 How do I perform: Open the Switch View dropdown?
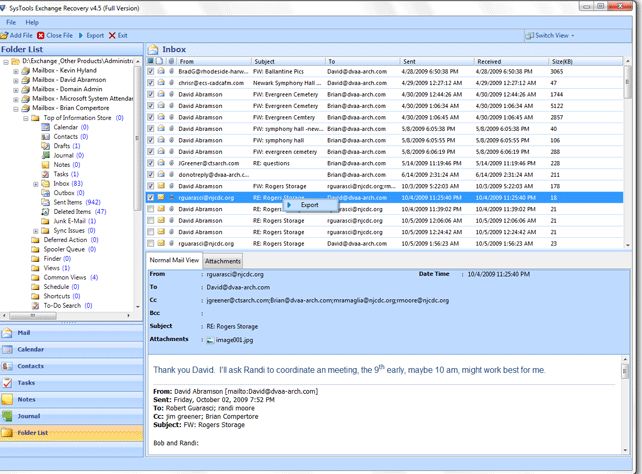pos(550,36)
